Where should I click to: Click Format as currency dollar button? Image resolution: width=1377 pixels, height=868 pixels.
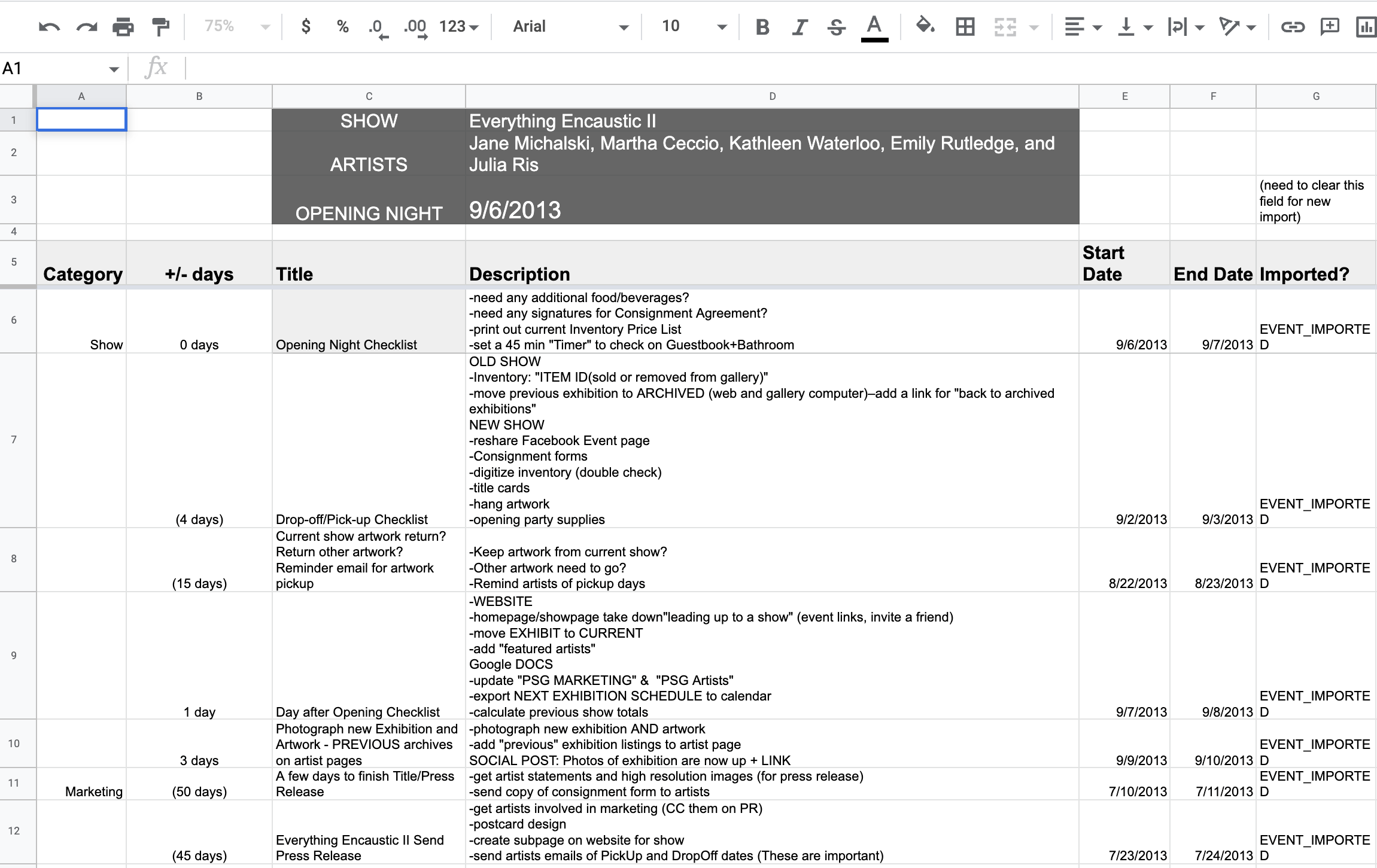click(306, 26)
